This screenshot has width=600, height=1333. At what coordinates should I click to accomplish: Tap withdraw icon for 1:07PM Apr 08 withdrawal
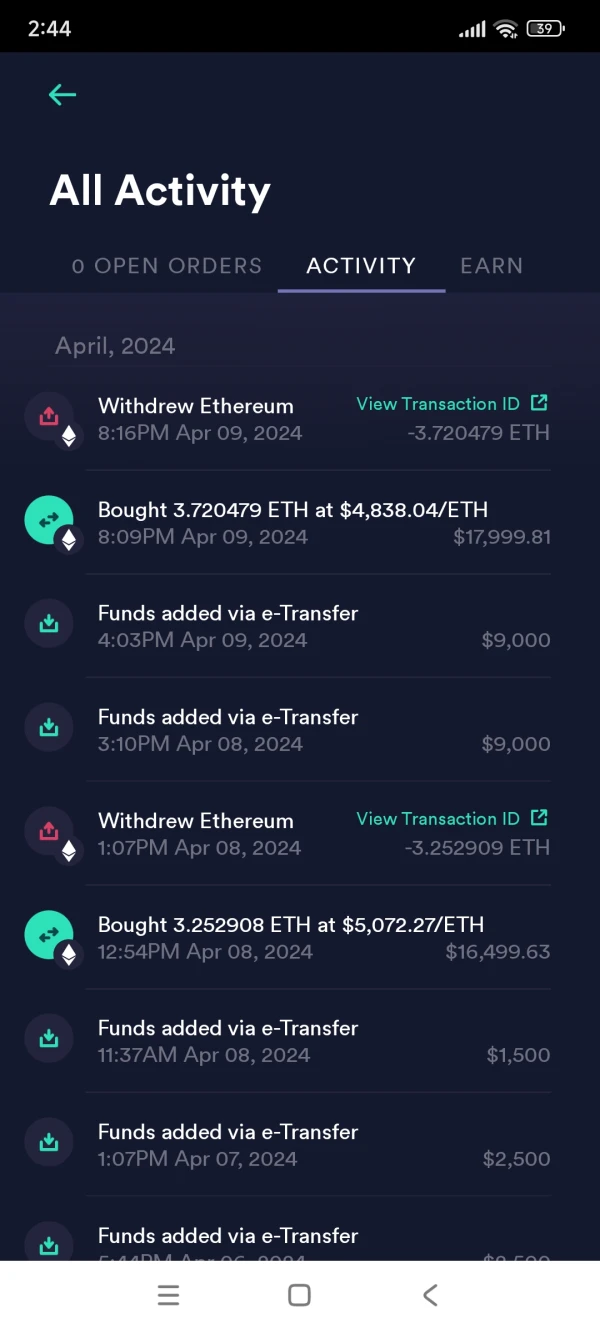49,831
